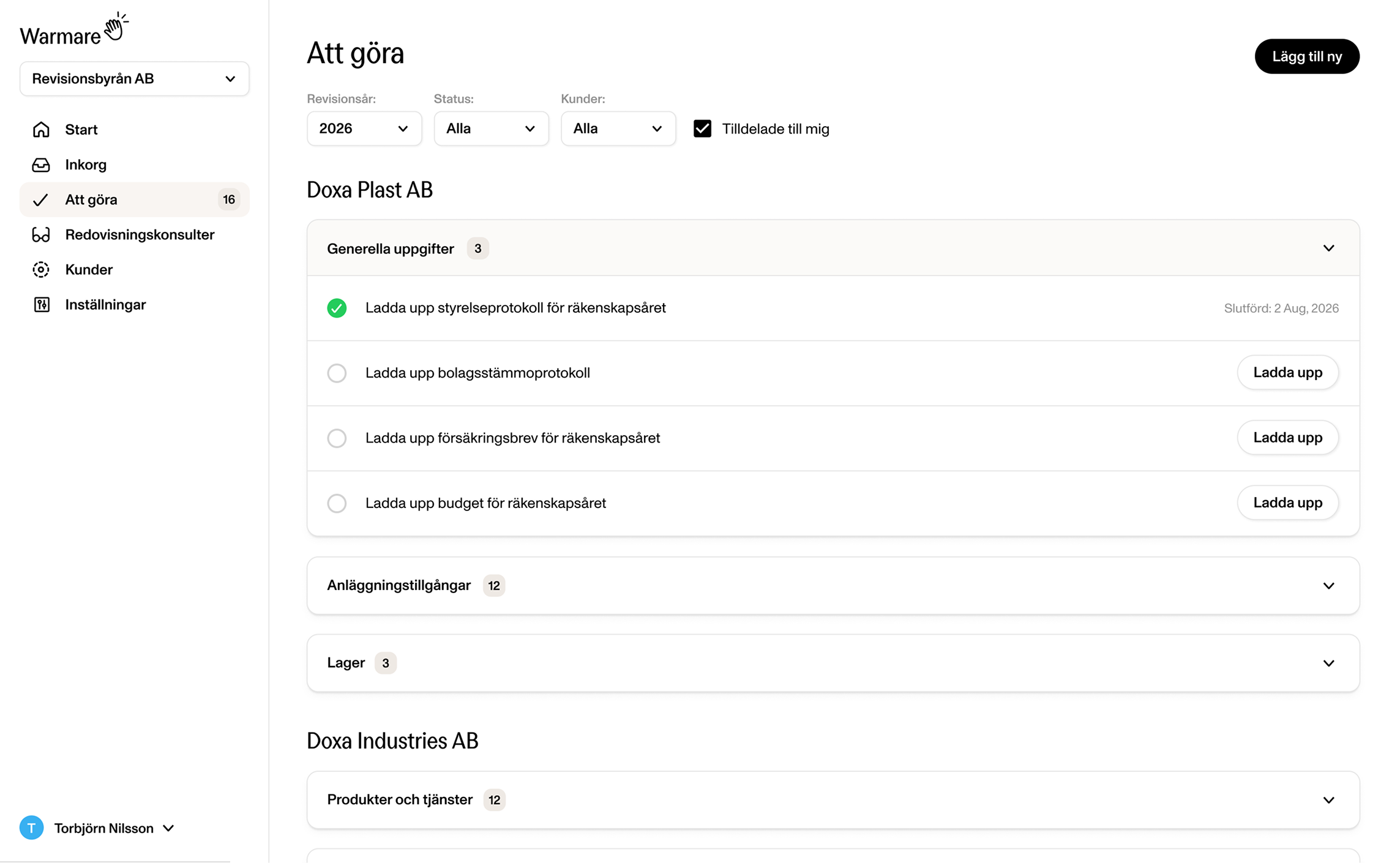Viewport: 1400px width, 863px height.
Task: Click the green completed checkmark for styrelseprotokoll
Action: [x=337, y=308]
